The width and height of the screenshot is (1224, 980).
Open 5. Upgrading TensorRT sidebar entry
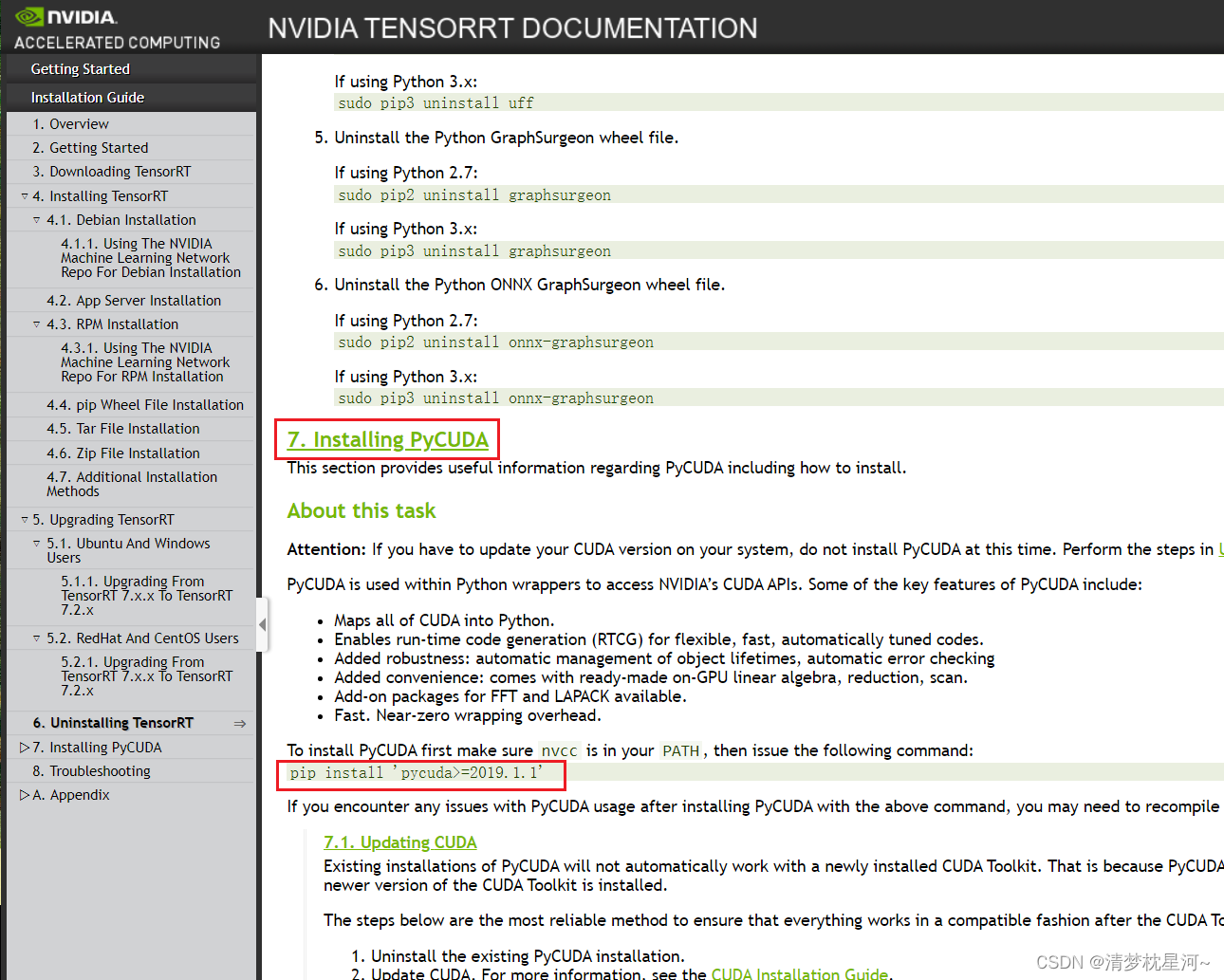click(103, 520)
